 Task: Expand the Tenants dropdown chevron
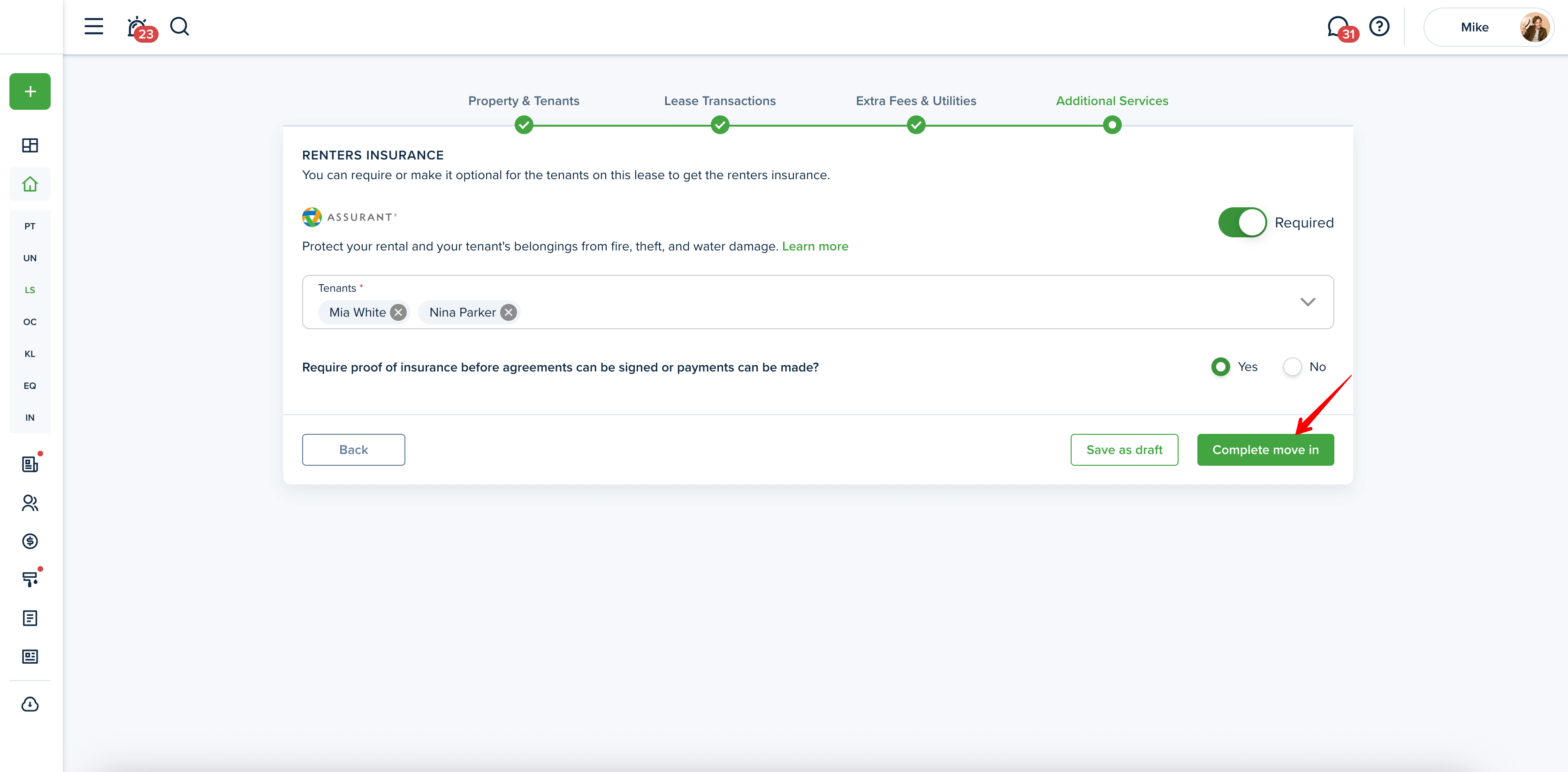[1308, 303]
